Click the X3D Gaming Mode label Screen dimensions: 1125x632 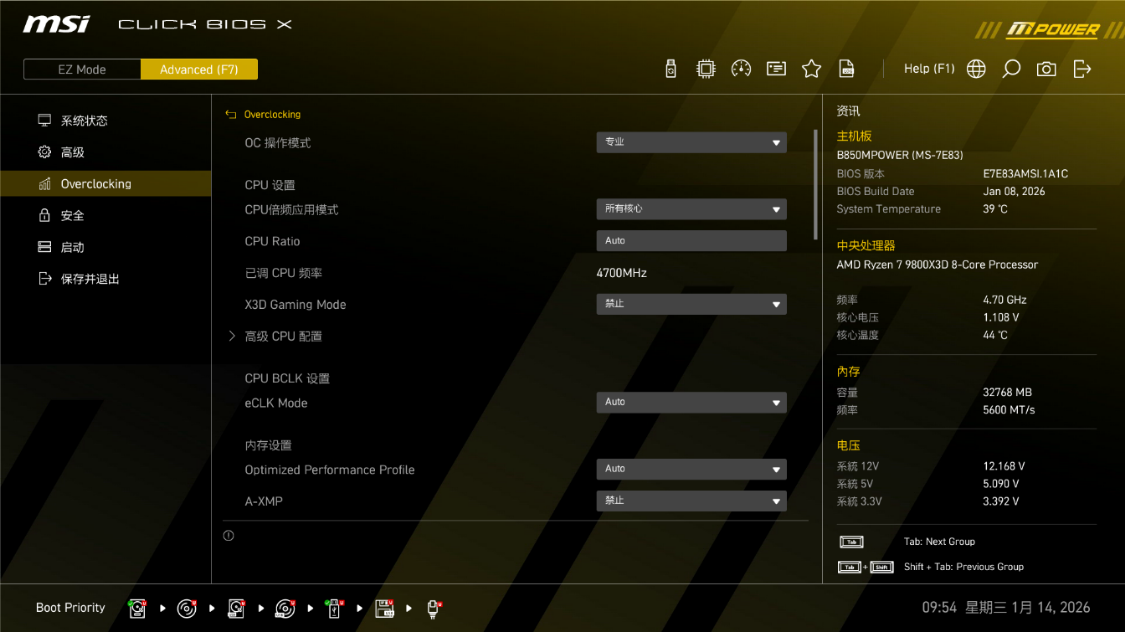click(x=295, y=304)
